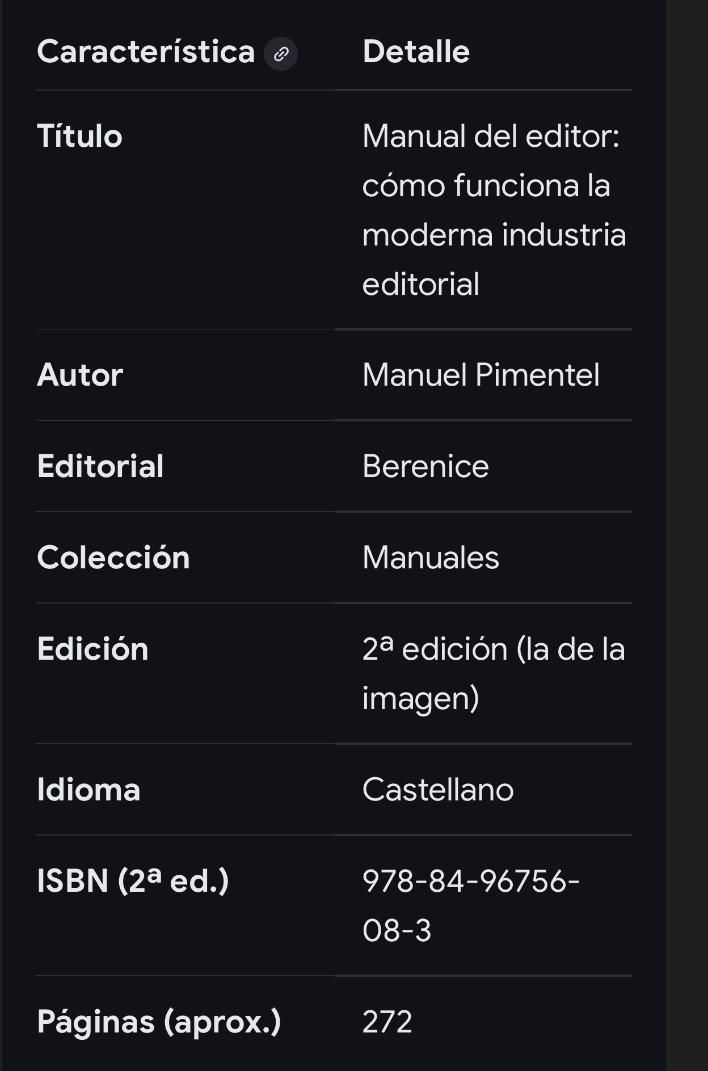Image resolution: width=708 pixels, height=1071 pixels.
Task: Click the link icon beside Característica
Action: point(281,54)
